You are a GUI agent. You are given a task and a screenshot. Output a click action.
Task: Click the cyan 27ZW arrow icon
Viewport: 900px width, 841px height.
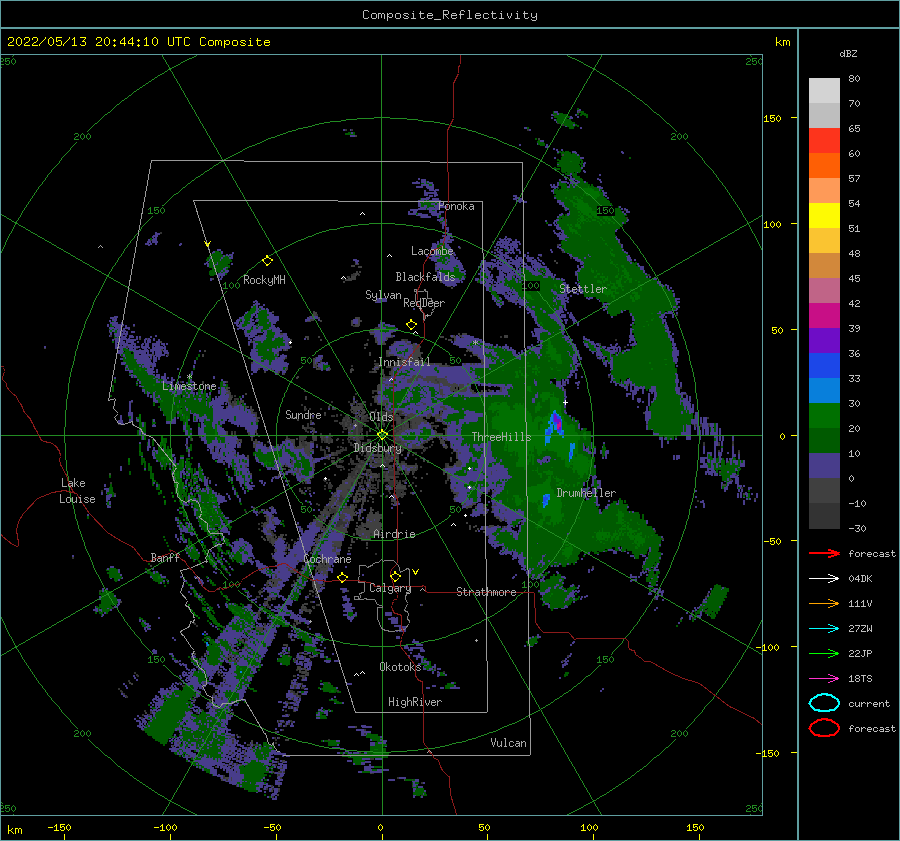pyautogui.click(x=824, y=629)
